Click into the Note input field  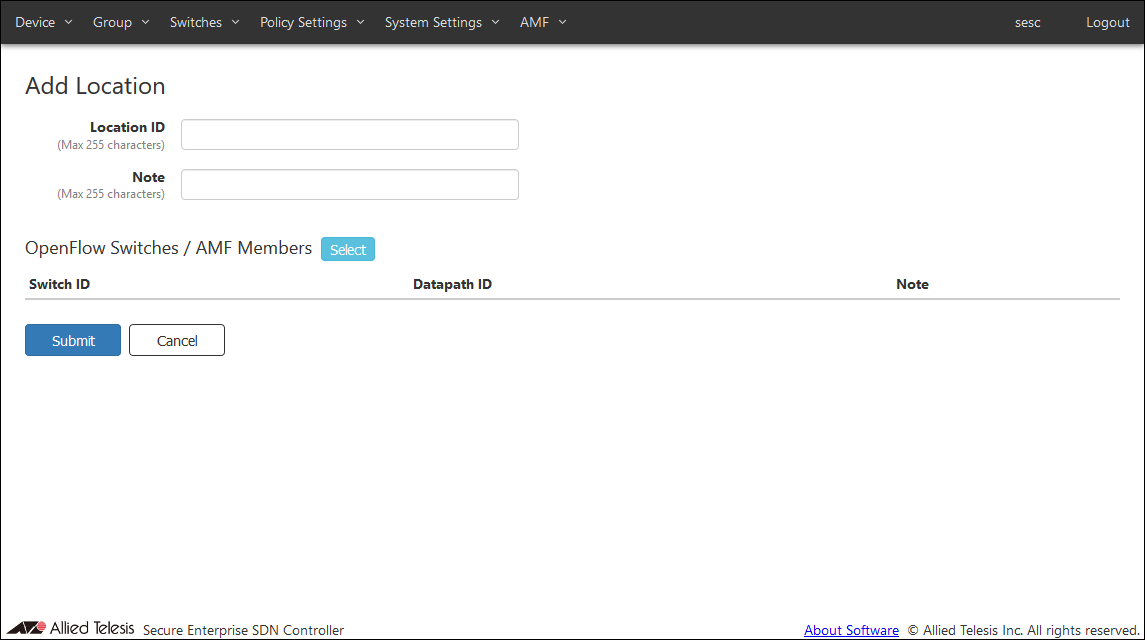tap(349, 185)
